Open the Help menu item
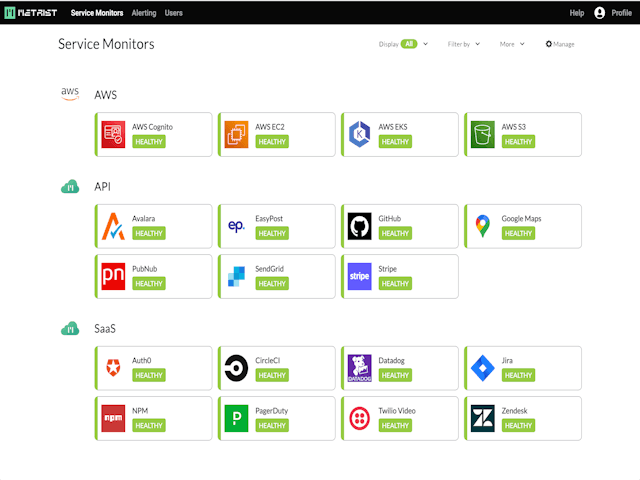The width and height of the screenshot is (640, 480). coord(577,13)
